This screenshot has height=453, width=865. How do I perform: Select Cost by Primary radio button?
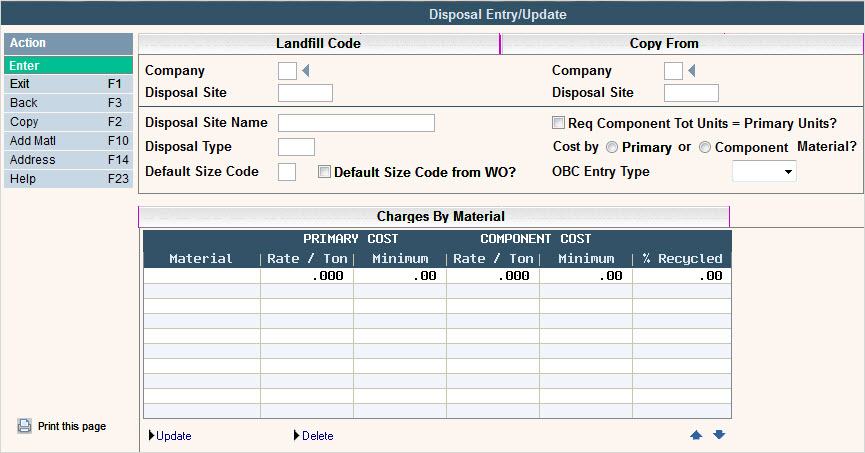[x=612, y=147]
